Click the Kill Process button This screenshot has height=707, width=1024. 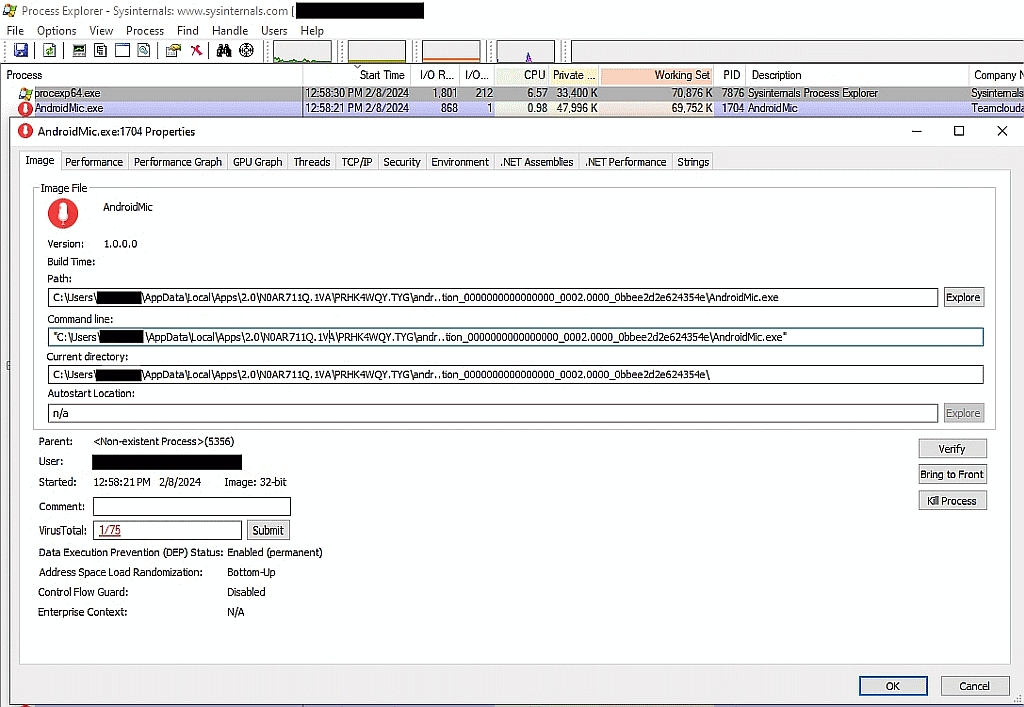952,501
